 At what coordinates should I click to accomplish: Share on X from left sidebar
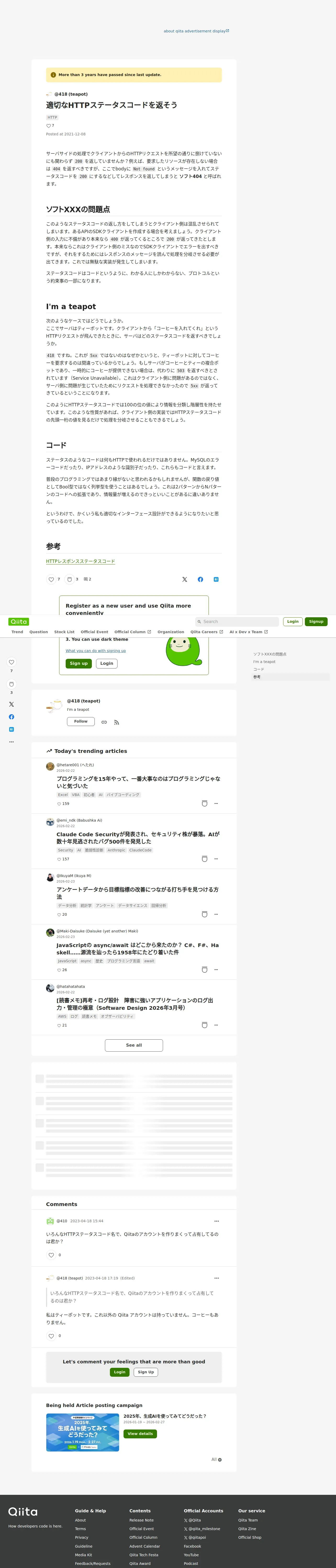pos(11,704)
